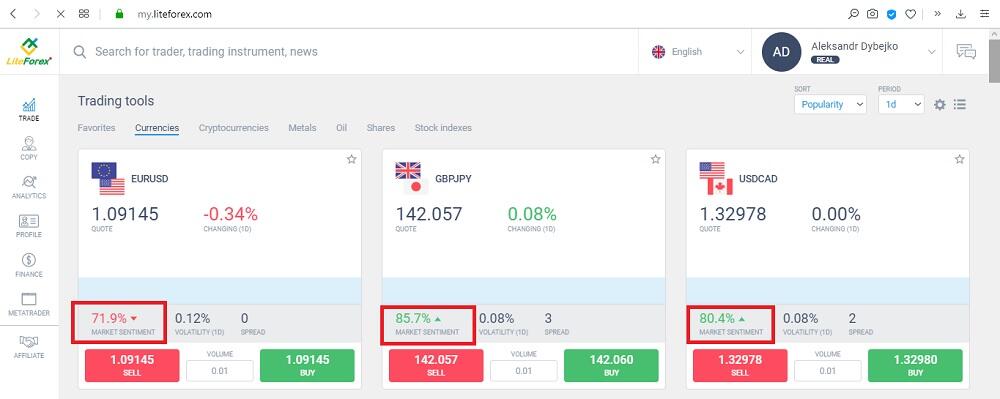Open the browser camera snapshot icon
This screenshot has width=1000, height=399.
coord(872,13)
